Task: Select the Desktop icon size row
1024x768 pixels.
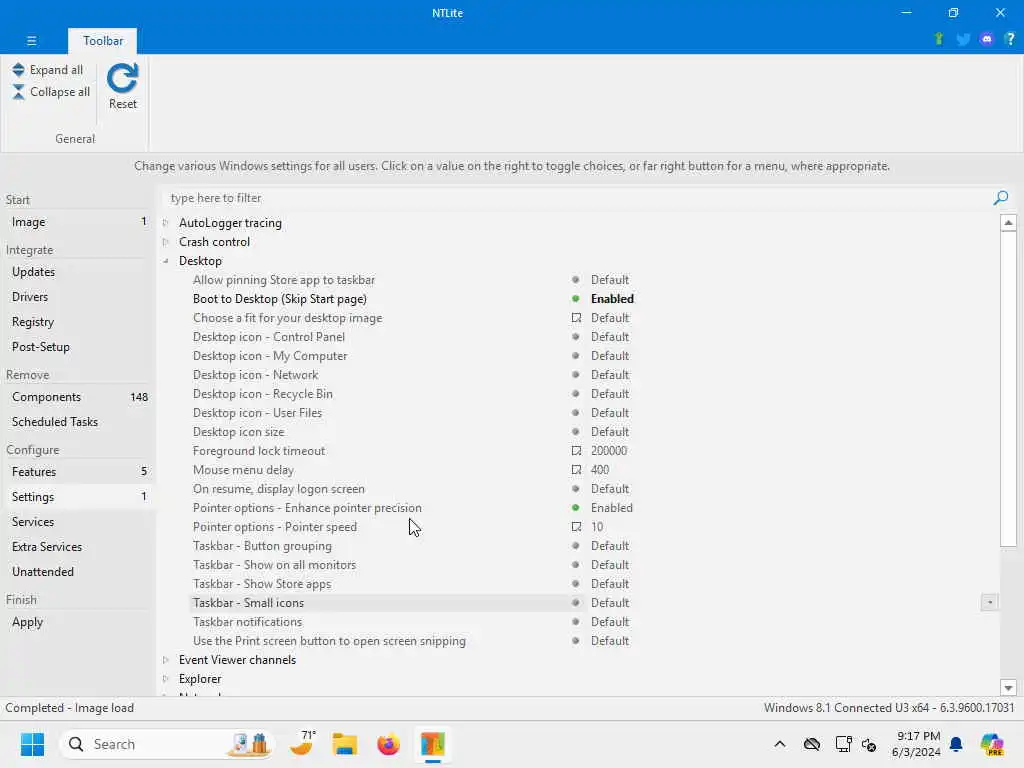Action: tap(238, 432)
